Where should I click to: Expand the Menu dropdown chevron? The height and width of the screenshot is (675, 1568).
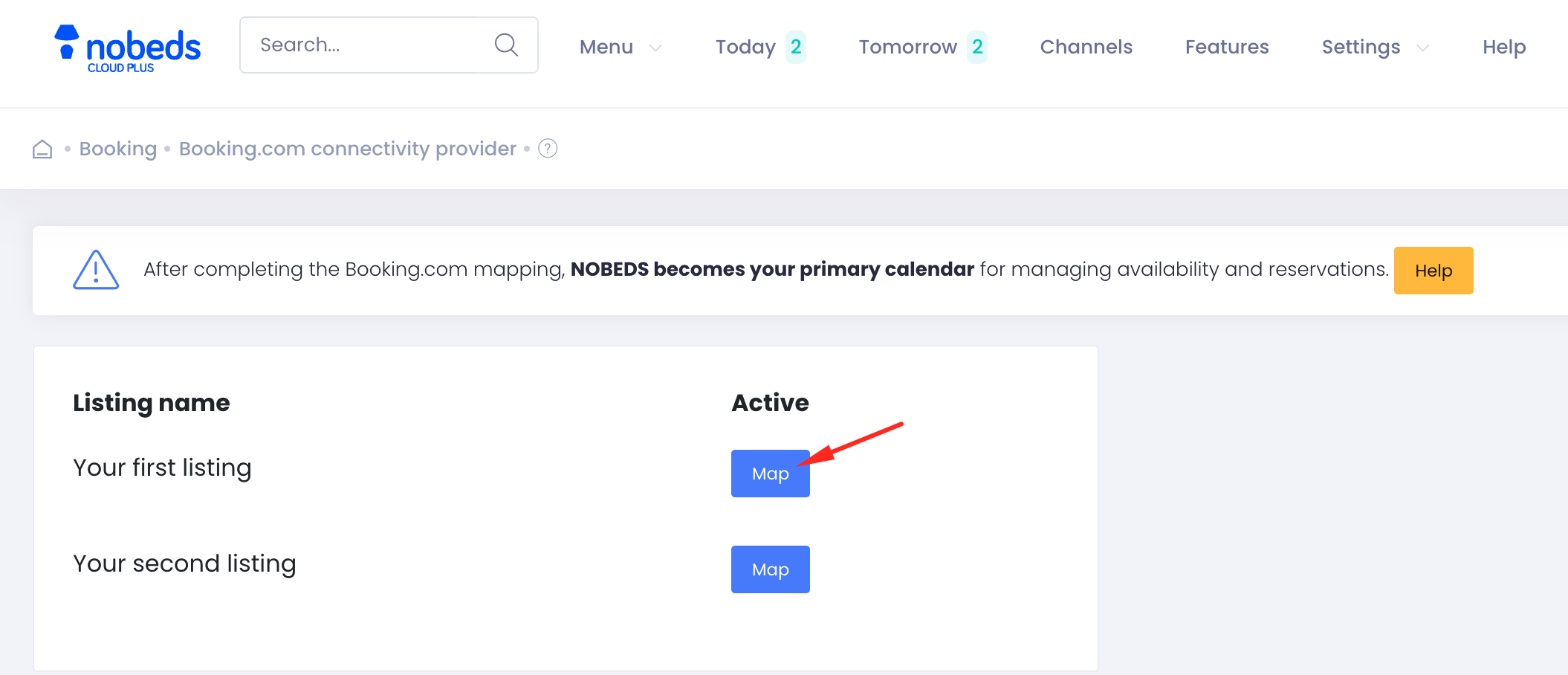pos(655,48)
